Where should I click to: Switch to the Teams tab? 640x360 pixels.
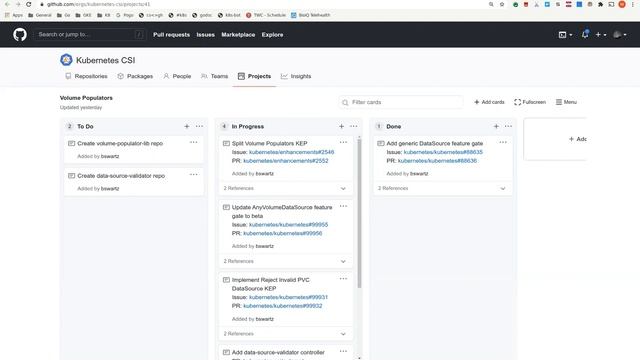214,76
